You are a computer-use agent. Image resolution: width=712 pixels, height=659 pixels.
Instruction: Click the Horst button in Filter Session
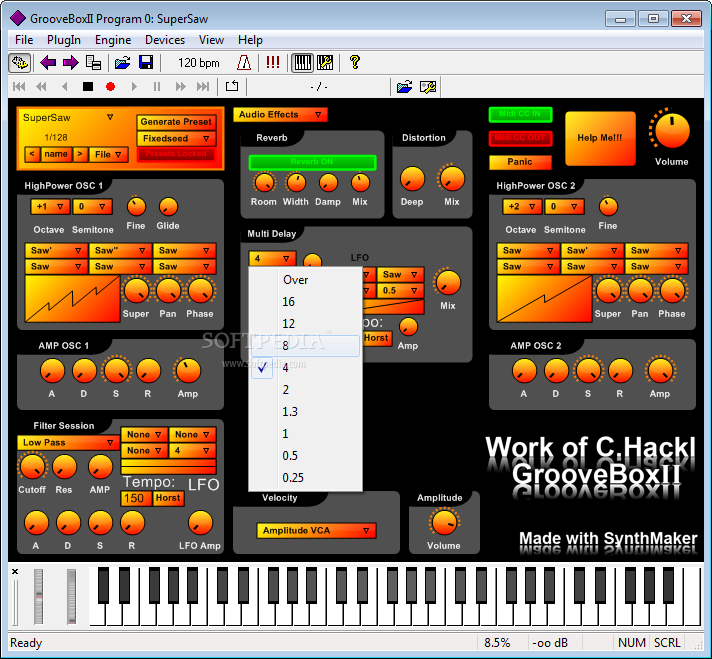[x=168, y=498]
